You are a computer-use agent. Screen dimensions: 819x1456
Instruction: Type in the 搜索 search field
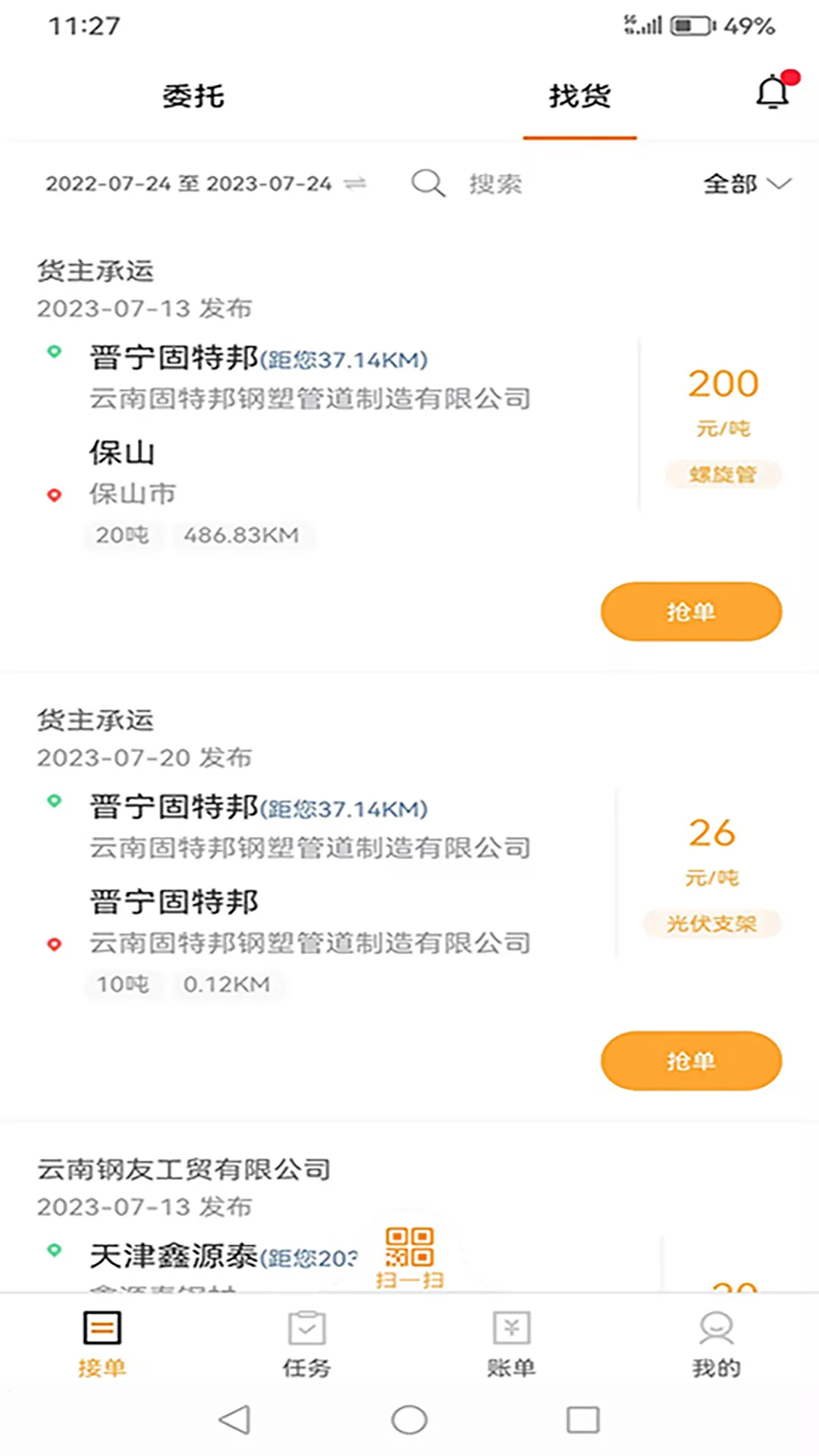click(531, 184)
